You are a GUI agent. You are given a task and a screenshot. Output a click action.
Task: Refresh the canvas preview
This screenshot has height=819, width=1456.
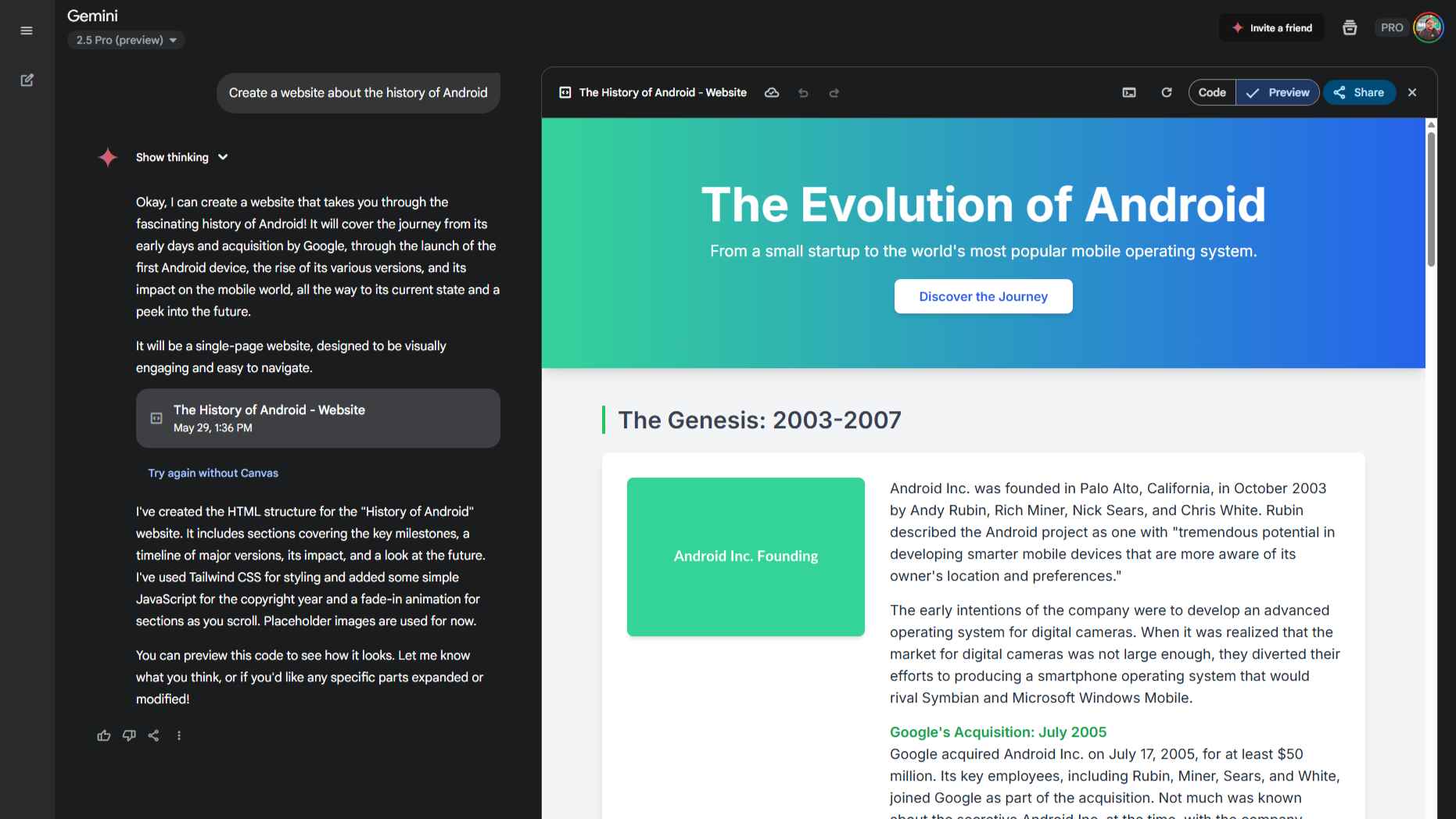(x=1167, y=92)
